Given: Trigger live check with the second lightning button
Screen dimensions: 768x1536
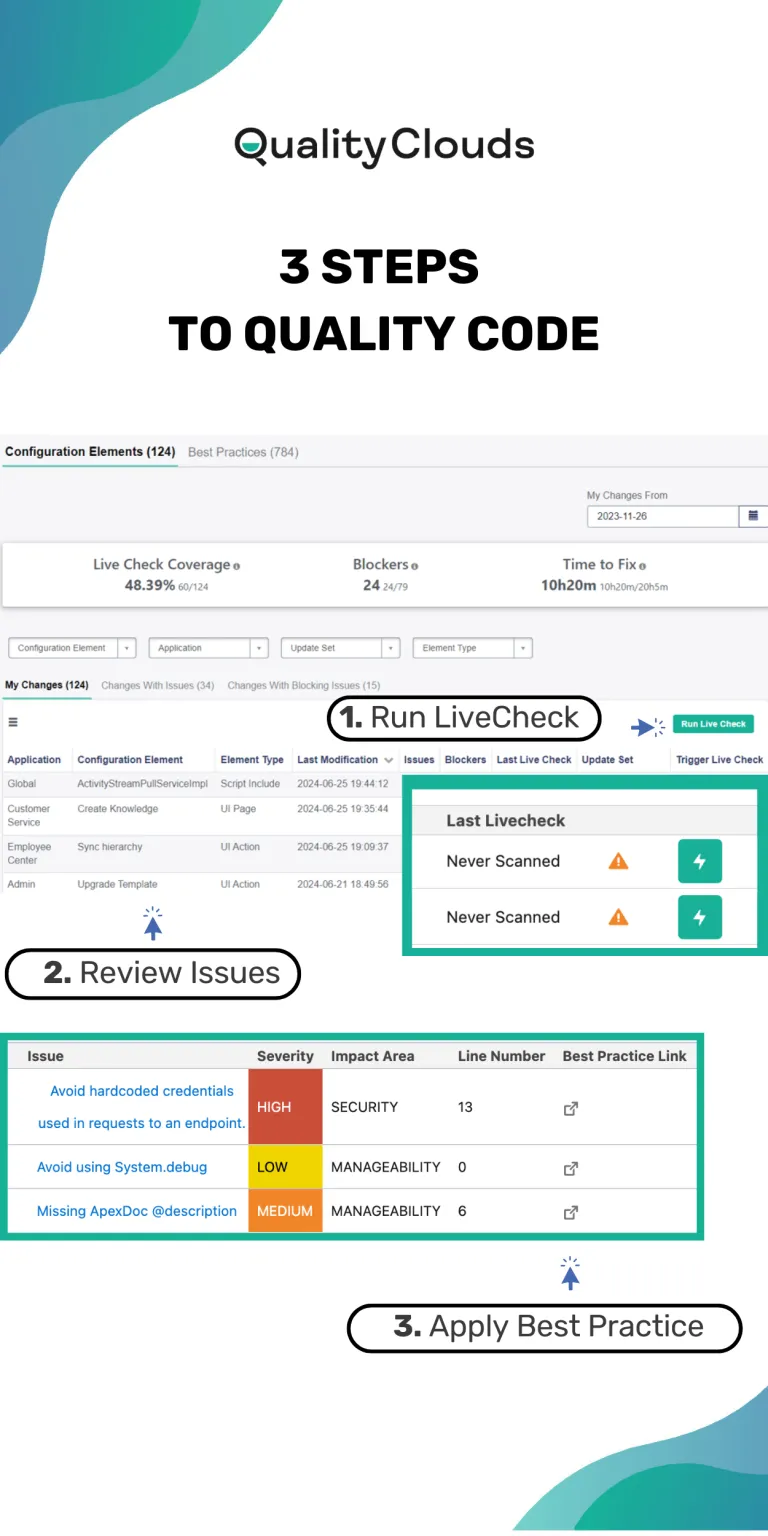Looking at the screenshot, I should pos(699,918).
